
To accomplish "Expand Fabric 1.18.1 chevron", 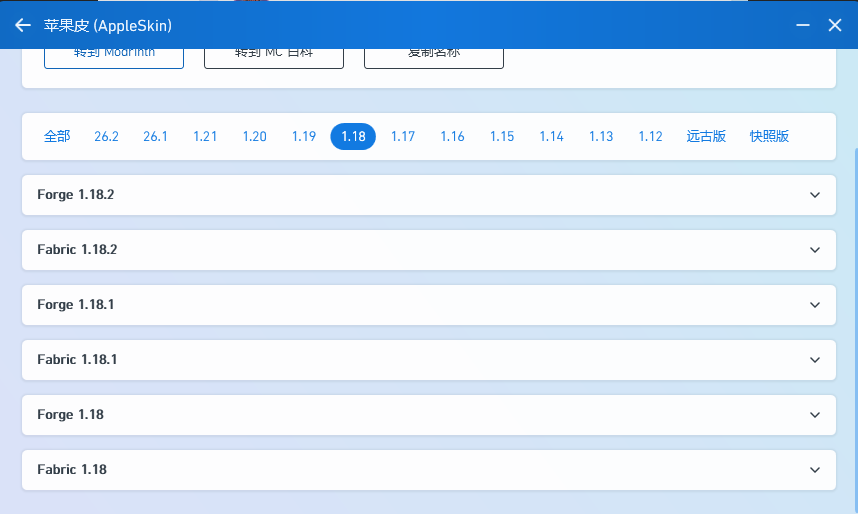I will pos(815,360).
